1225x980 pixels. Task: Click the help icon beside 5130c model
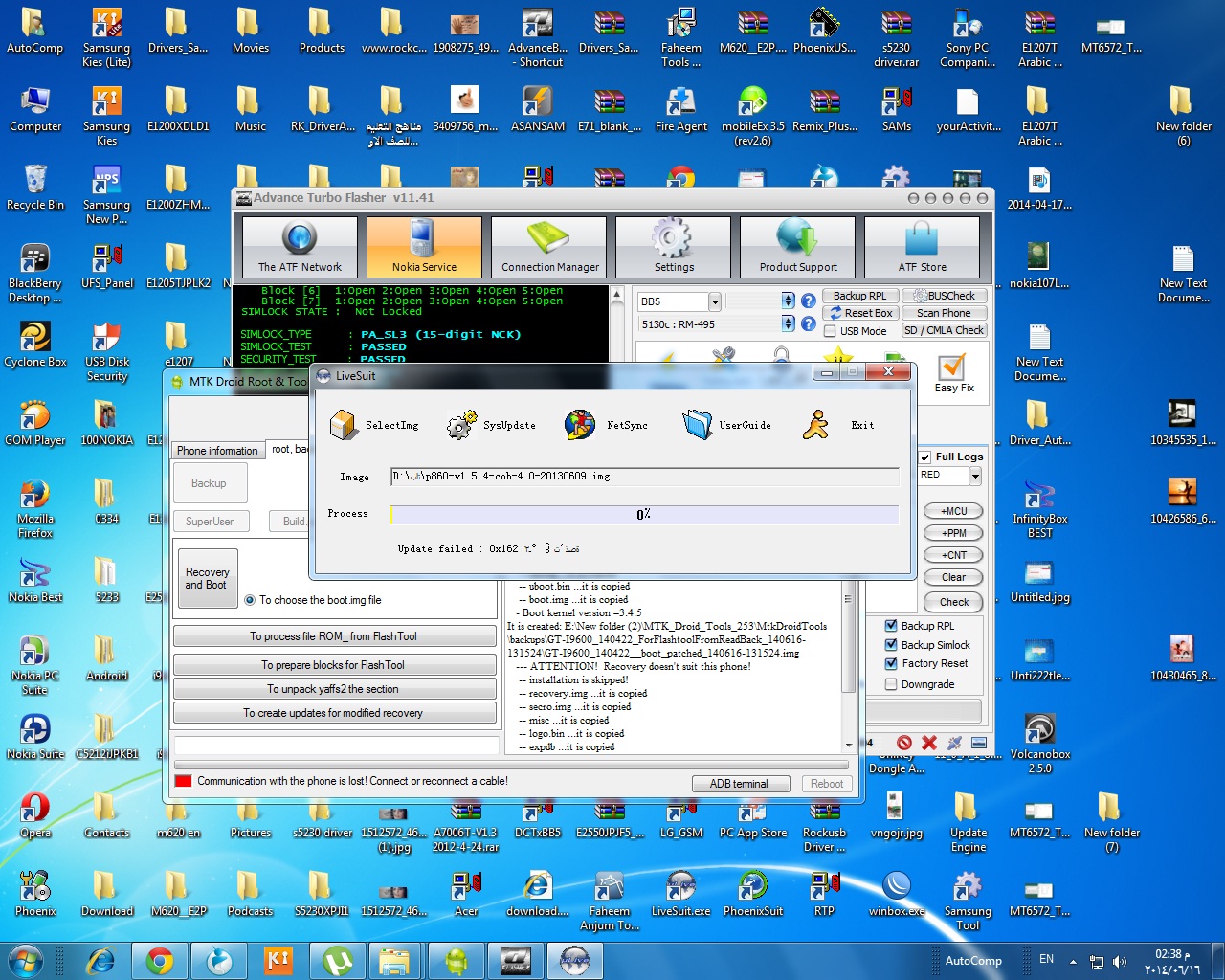(x=808, y=324)
